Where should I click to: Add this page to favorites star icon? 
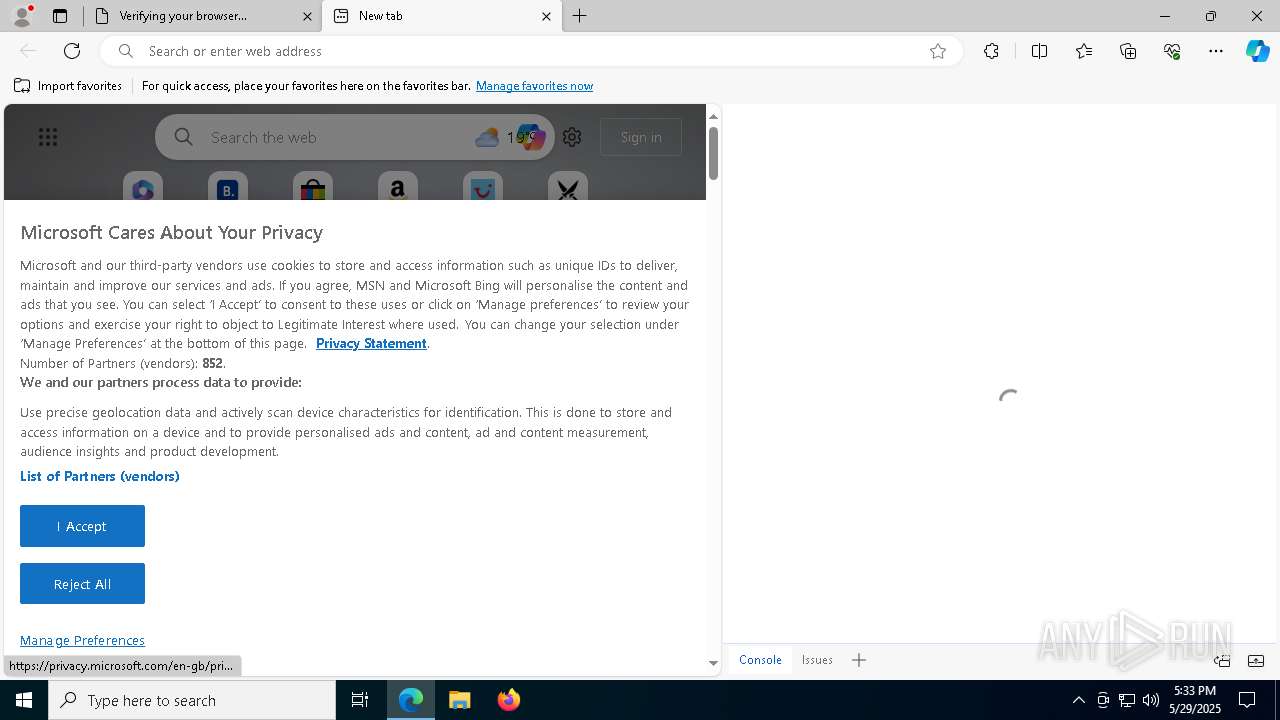click(938, 51)
